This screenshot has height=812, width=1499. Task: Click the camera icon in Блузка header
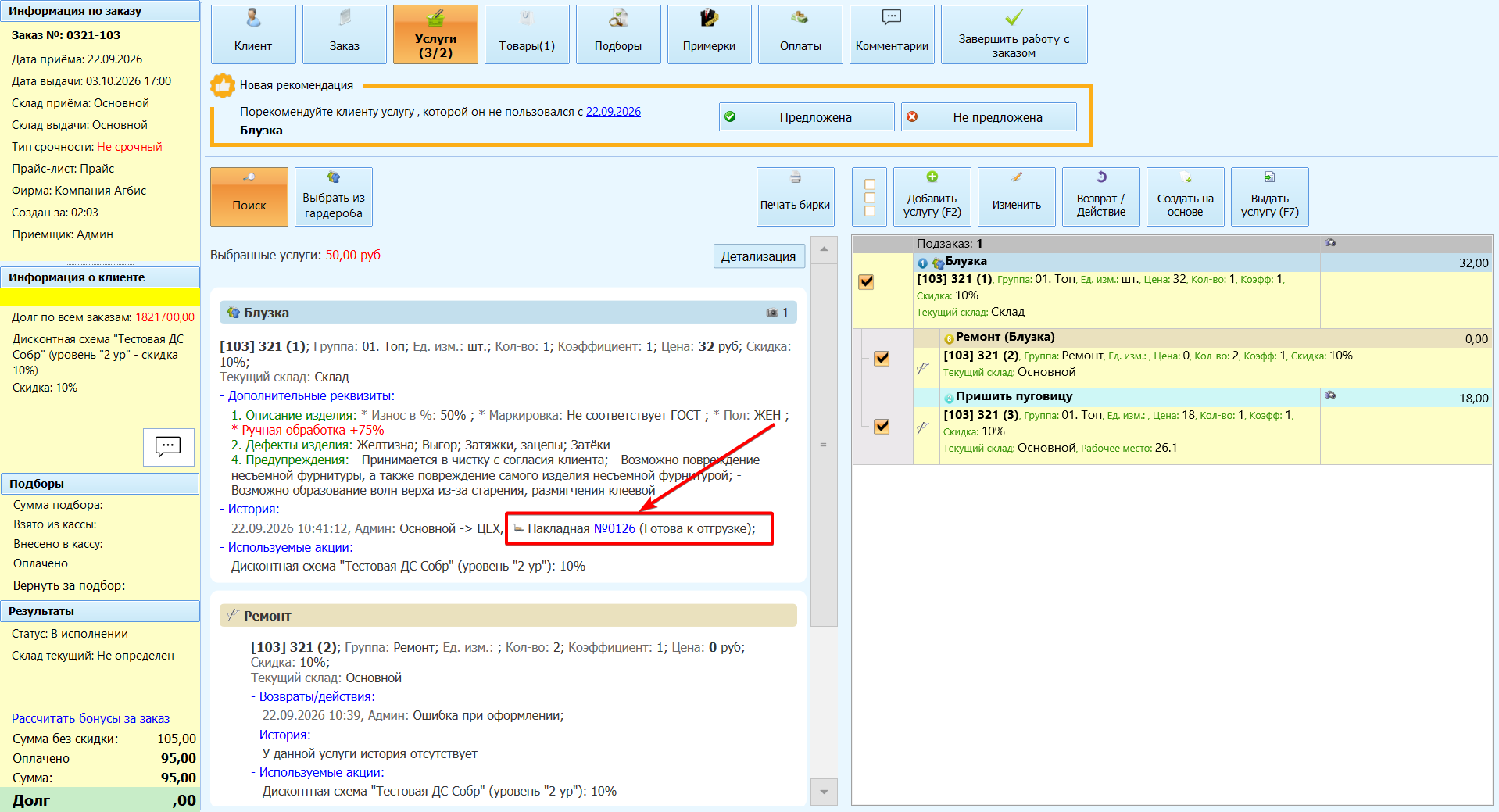pos(771,313)
